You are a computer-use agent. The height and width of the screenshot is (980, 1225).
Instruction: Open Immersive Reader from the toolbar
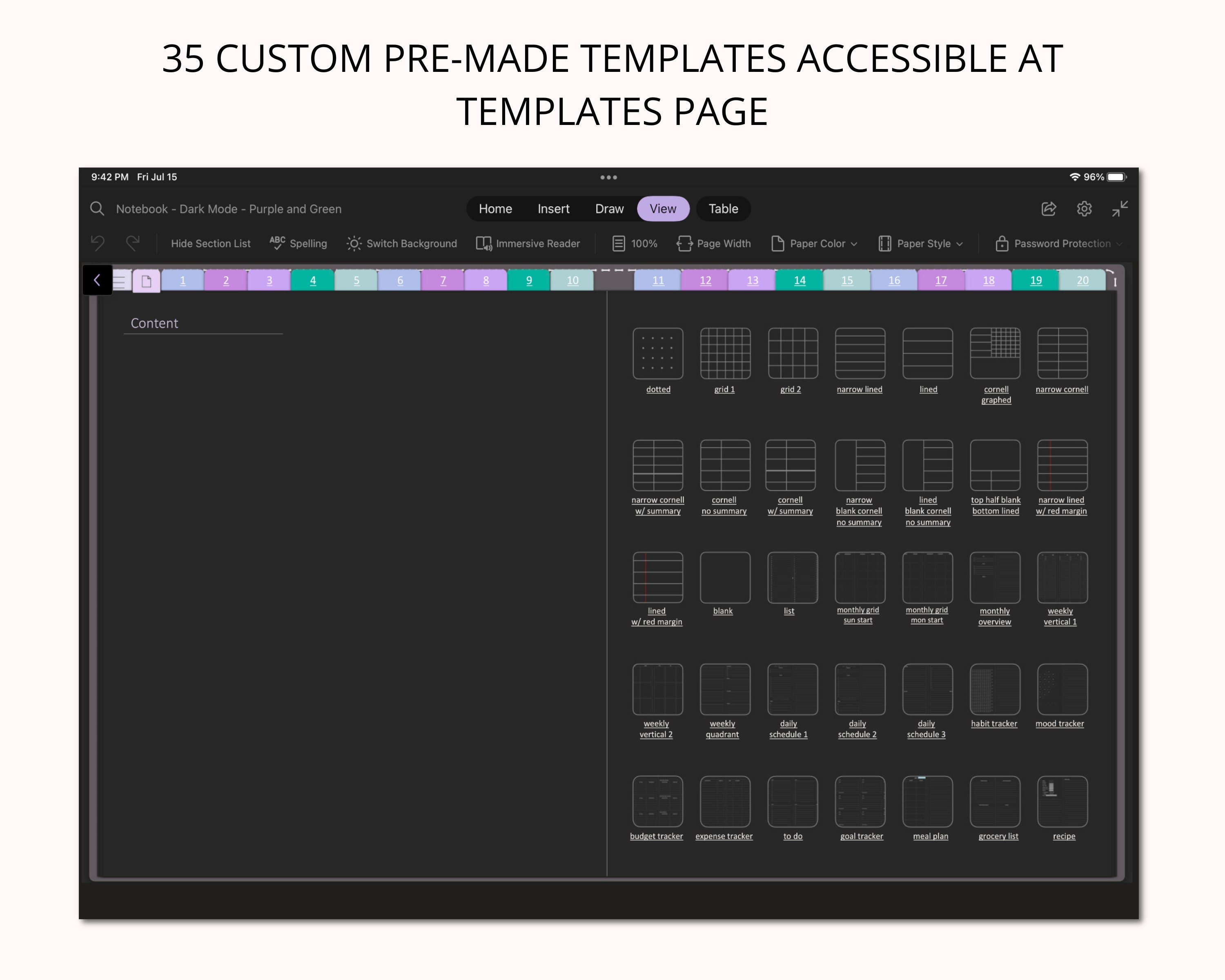[528, 243]
